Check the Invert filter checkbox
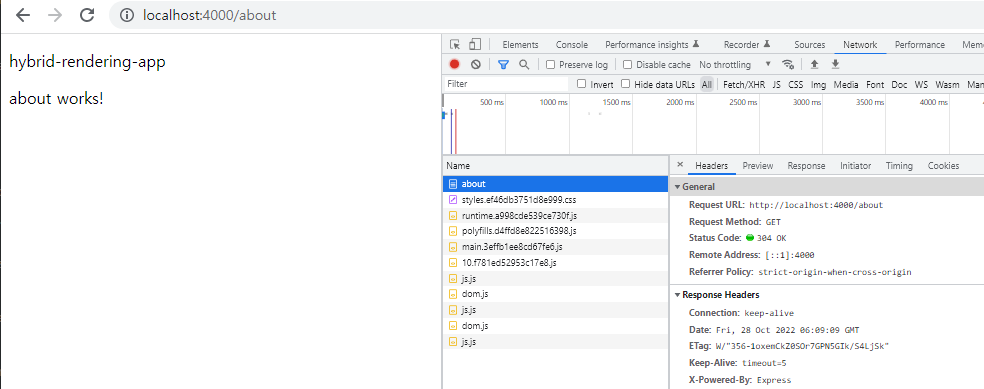984x389 pixels. [x=581, y=83]
